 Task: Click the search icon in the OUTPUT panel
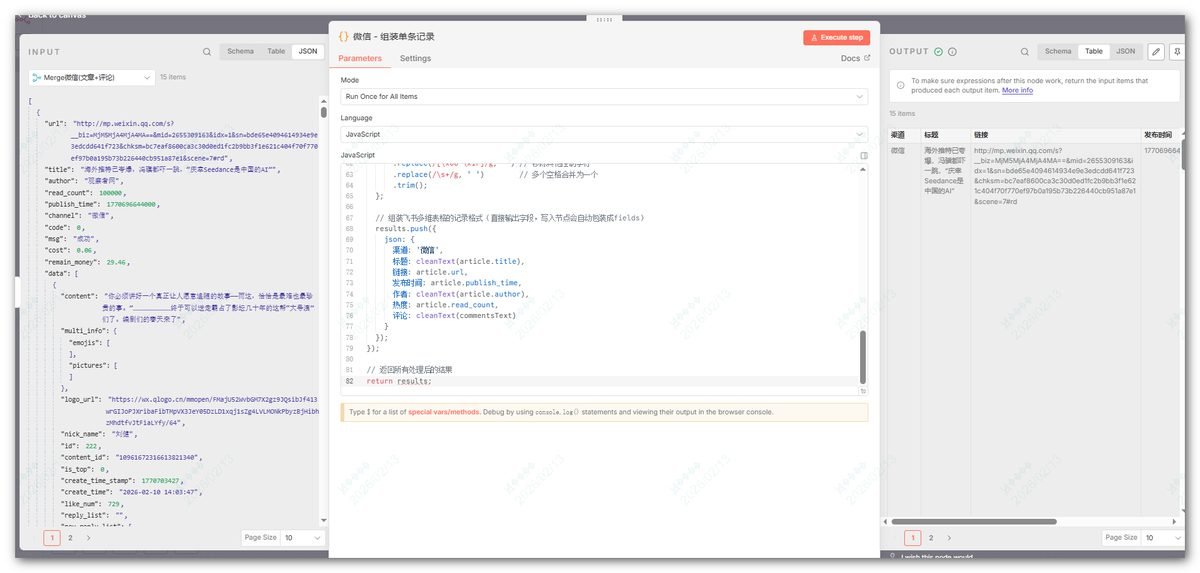pos(1025,52)
